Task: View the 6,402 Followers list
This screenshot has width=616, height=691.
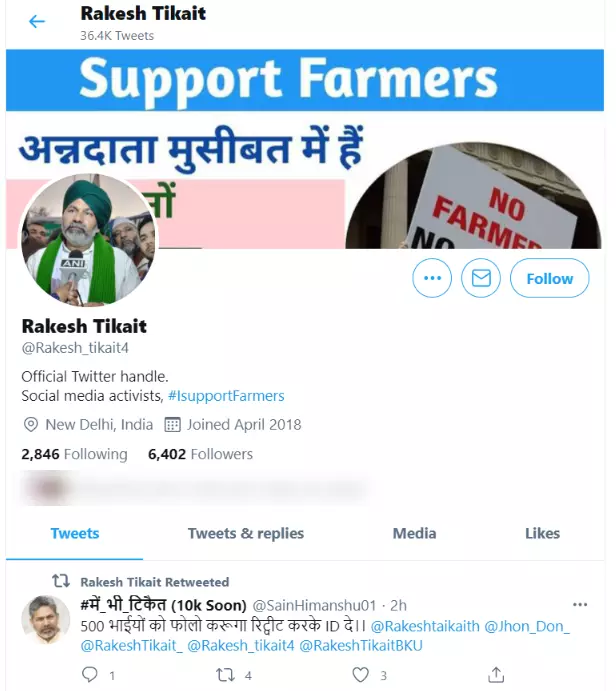Action: tap(200, 454)
